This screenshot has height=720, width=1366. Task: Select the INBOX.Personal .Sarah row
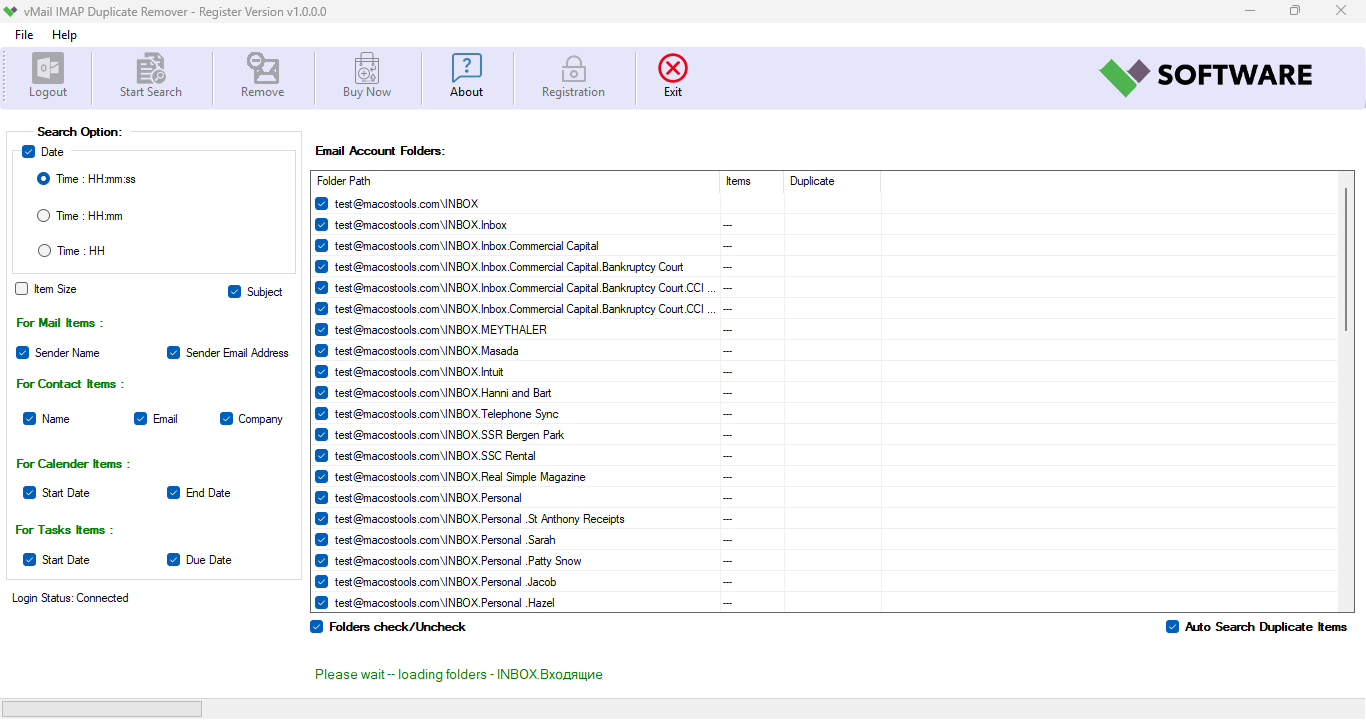(x=824, y=540)
